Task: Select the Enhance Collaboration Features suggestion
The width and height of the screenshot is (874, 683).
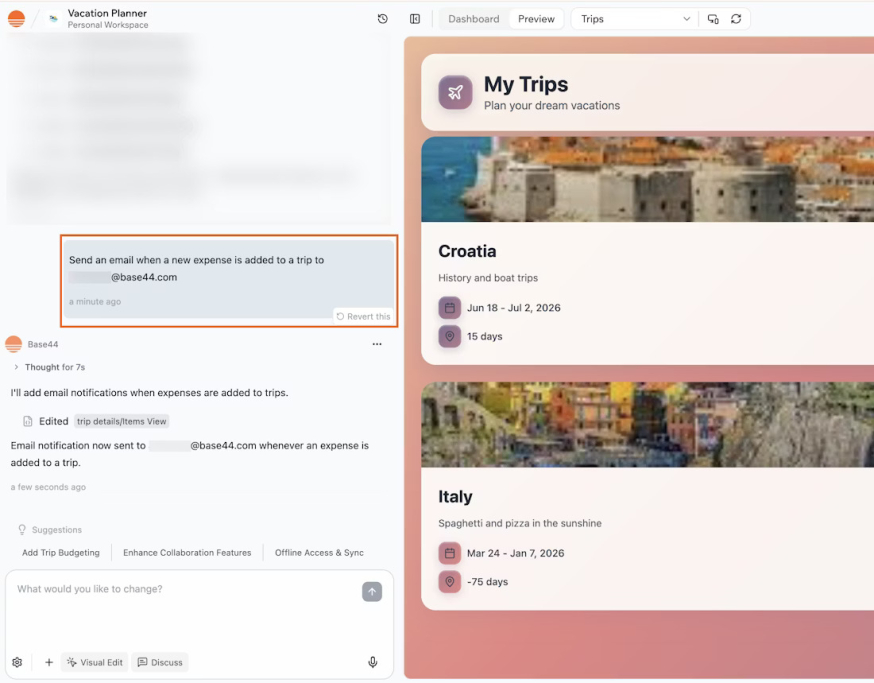Action: [x=187, y=551]
